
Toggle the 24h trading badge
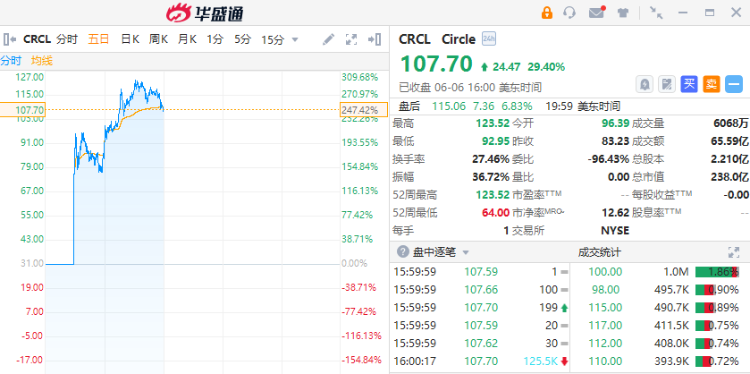point(489,39)
